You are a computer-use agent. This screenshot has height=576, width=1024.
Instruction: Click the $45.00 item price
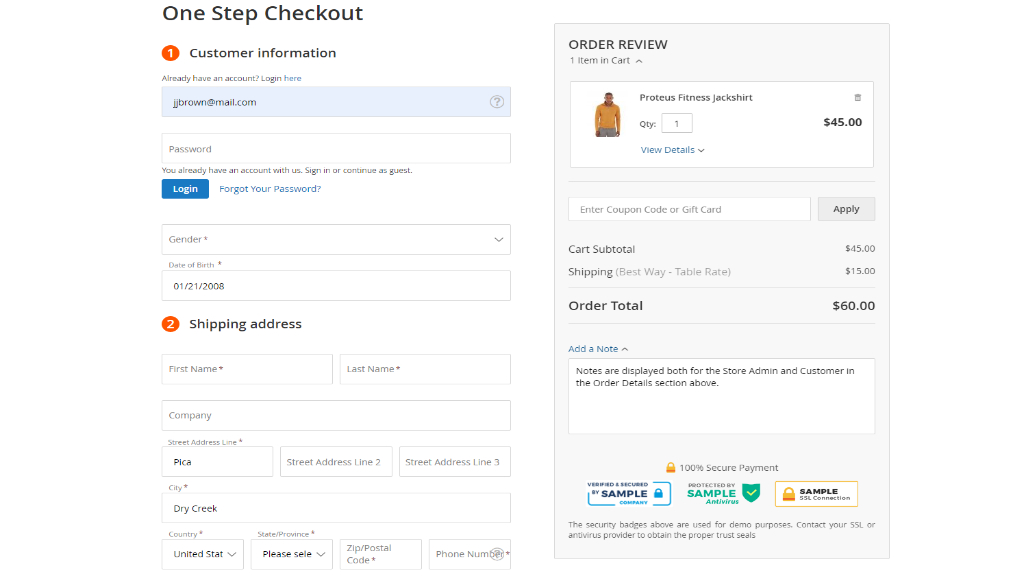[x=842, y=122]
